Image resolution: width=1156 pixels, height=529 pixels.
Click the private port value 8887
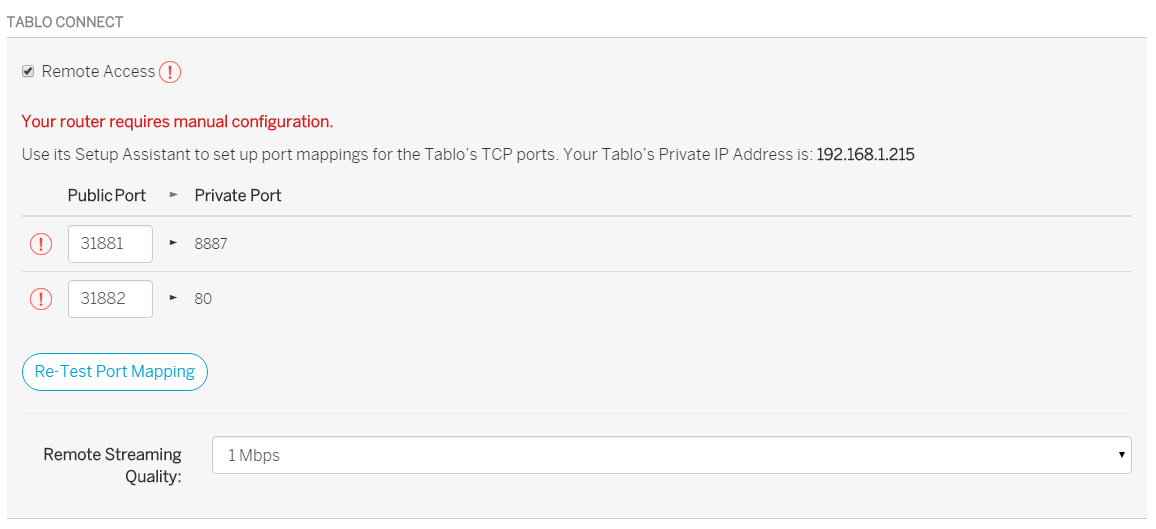click(211, 244)
